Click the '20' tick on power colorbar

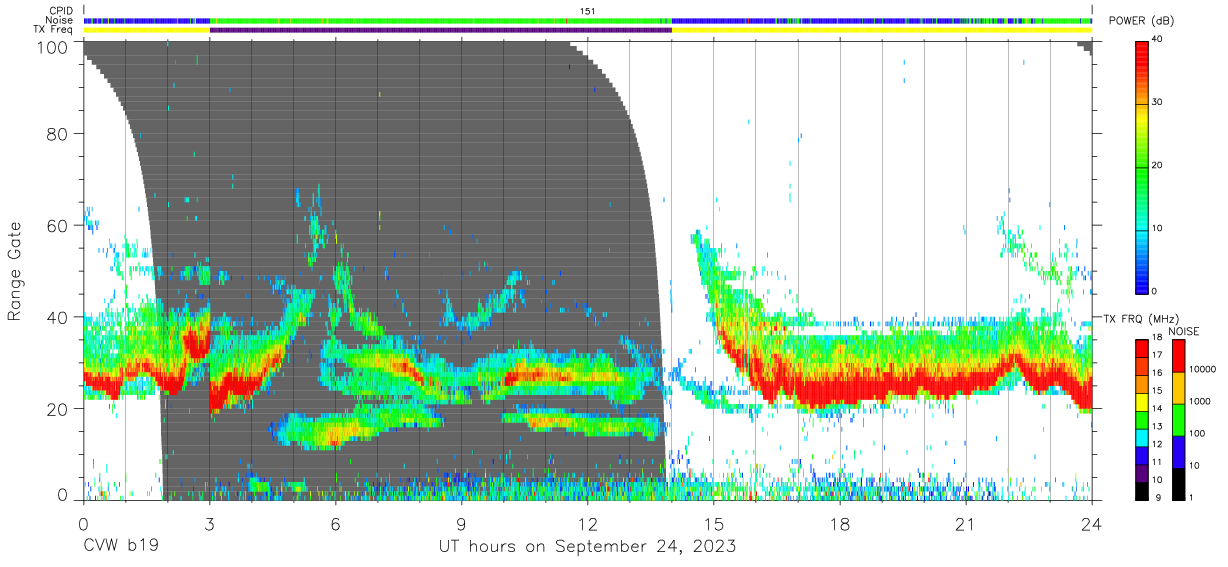pos(1158,165)
